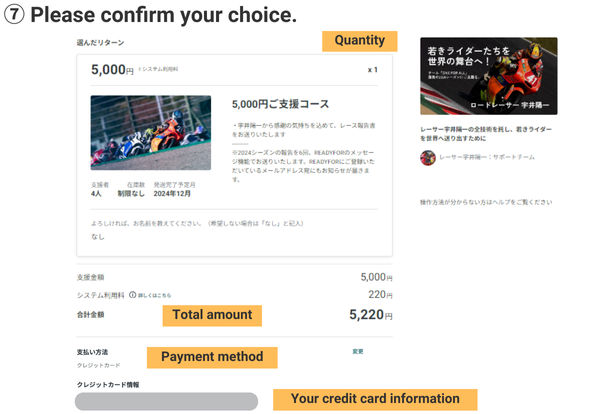
Task: Click the help text about 操作方法
Action: (486, 202)
